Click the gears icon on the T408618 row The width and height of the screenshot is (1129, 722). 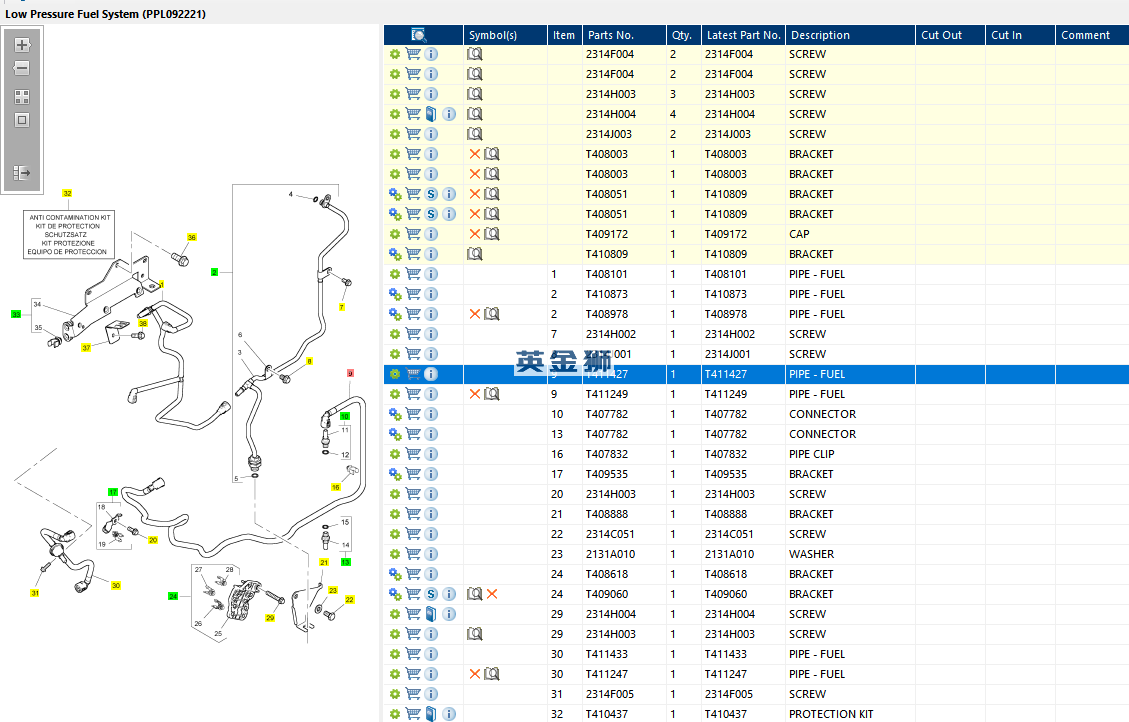point(395,574)
